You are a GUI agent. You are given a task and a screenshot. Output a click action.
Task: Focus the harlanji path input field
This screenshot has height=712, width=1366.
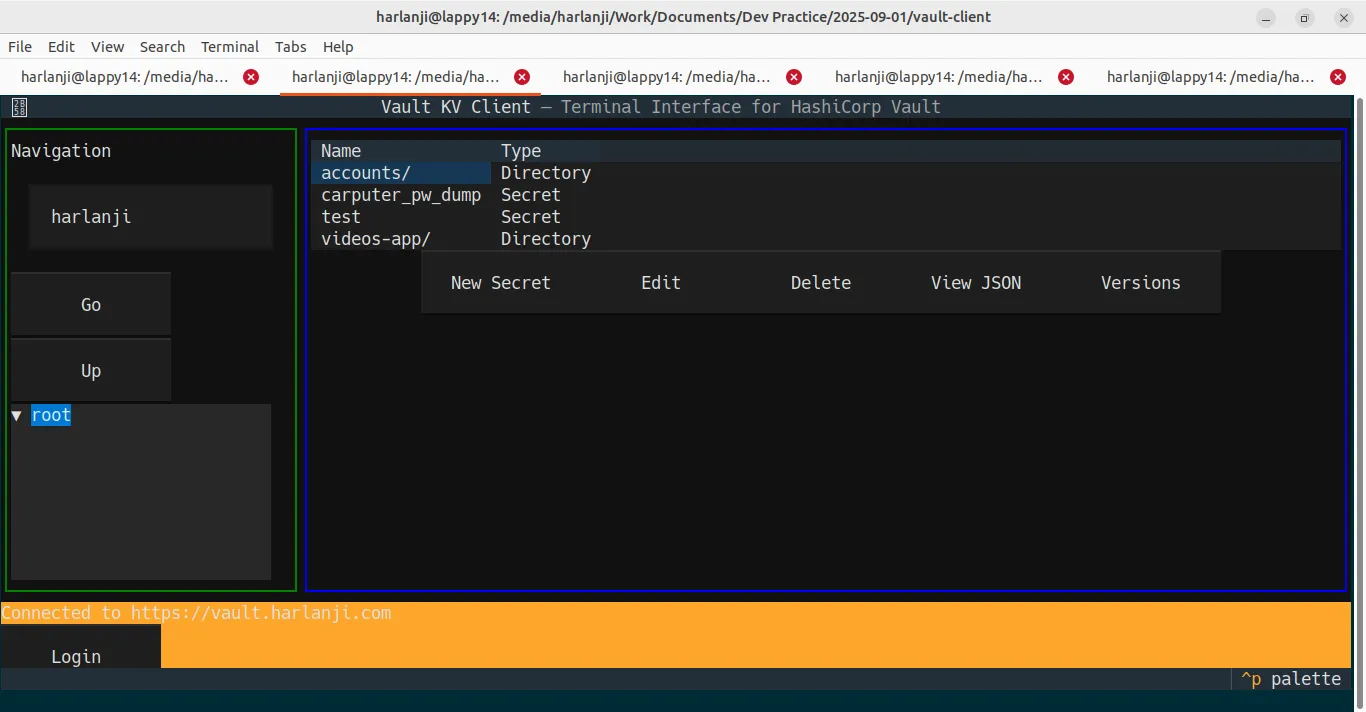pyautogui.click(x=150, y=217)
